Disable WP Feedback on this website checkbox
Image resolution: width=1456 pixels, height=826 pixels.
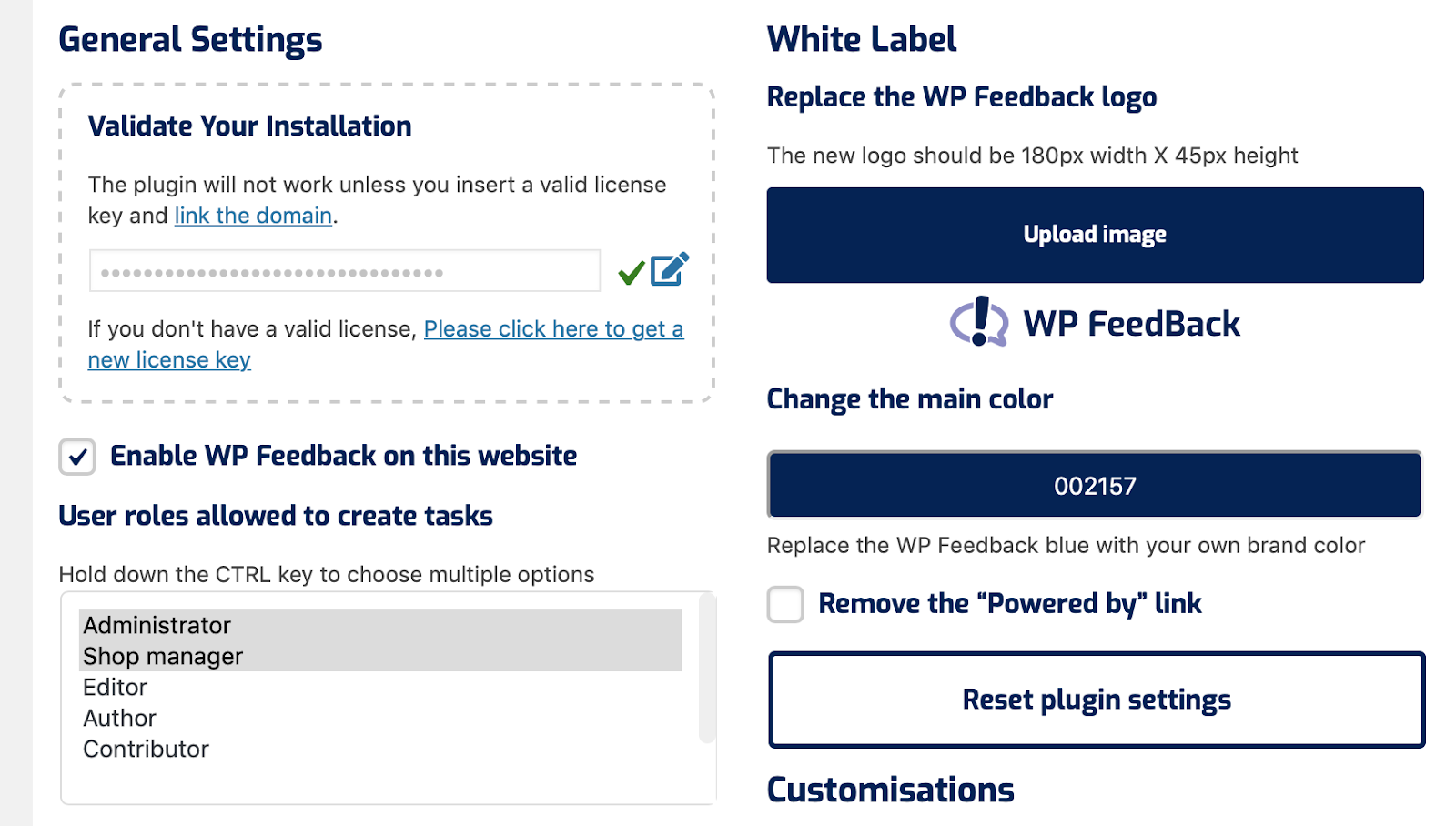(77, 457)
